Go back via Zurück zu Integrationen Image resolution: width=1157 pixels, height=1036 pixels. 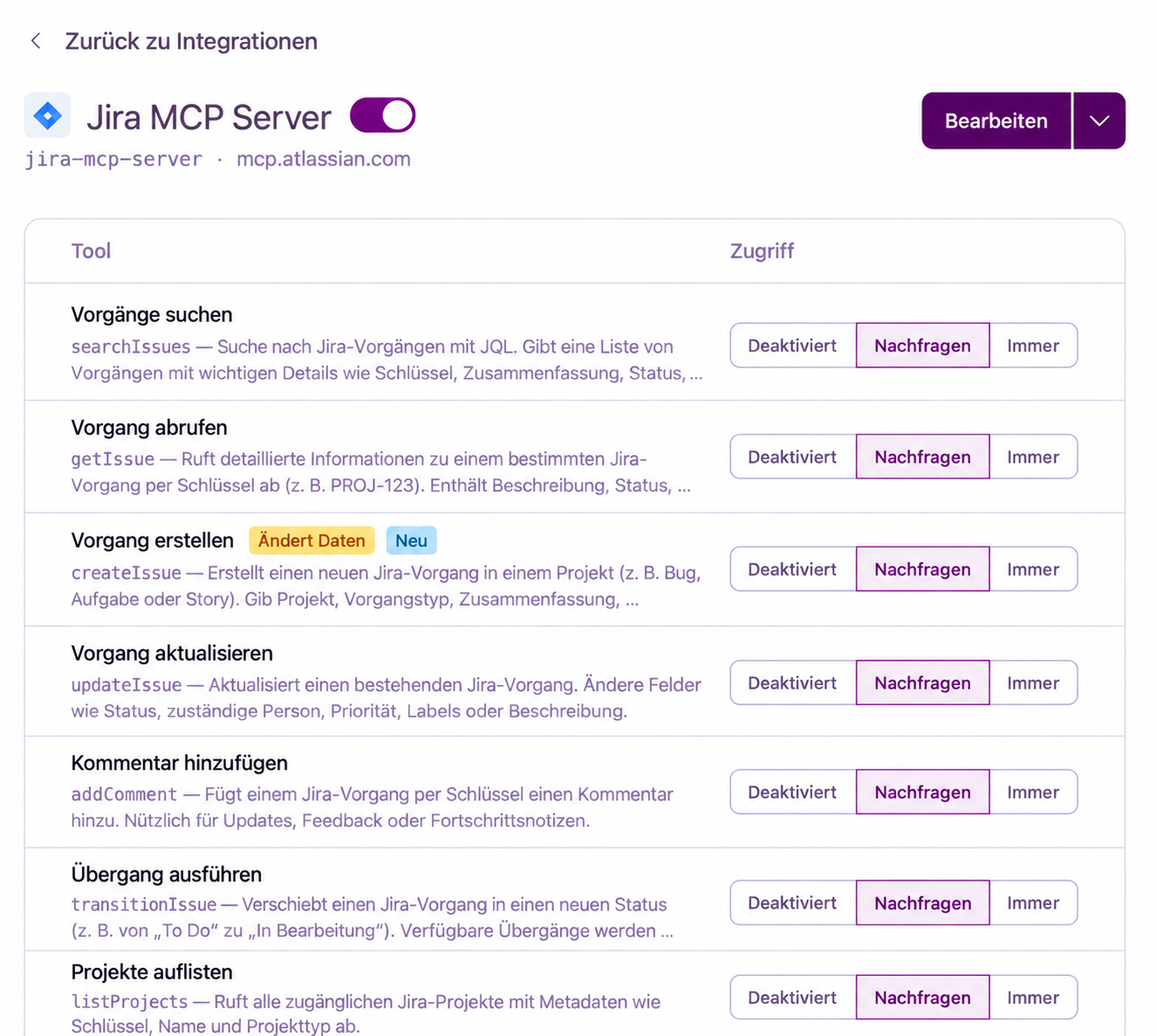[191, 41]
